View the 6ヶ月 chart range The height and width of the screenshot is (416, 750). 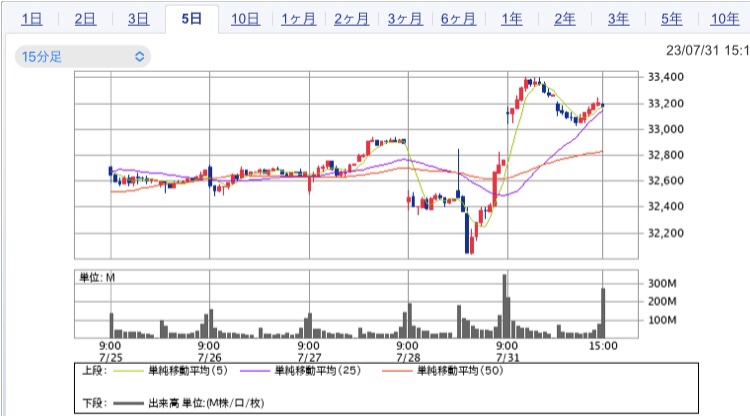[x=458, y=19]
